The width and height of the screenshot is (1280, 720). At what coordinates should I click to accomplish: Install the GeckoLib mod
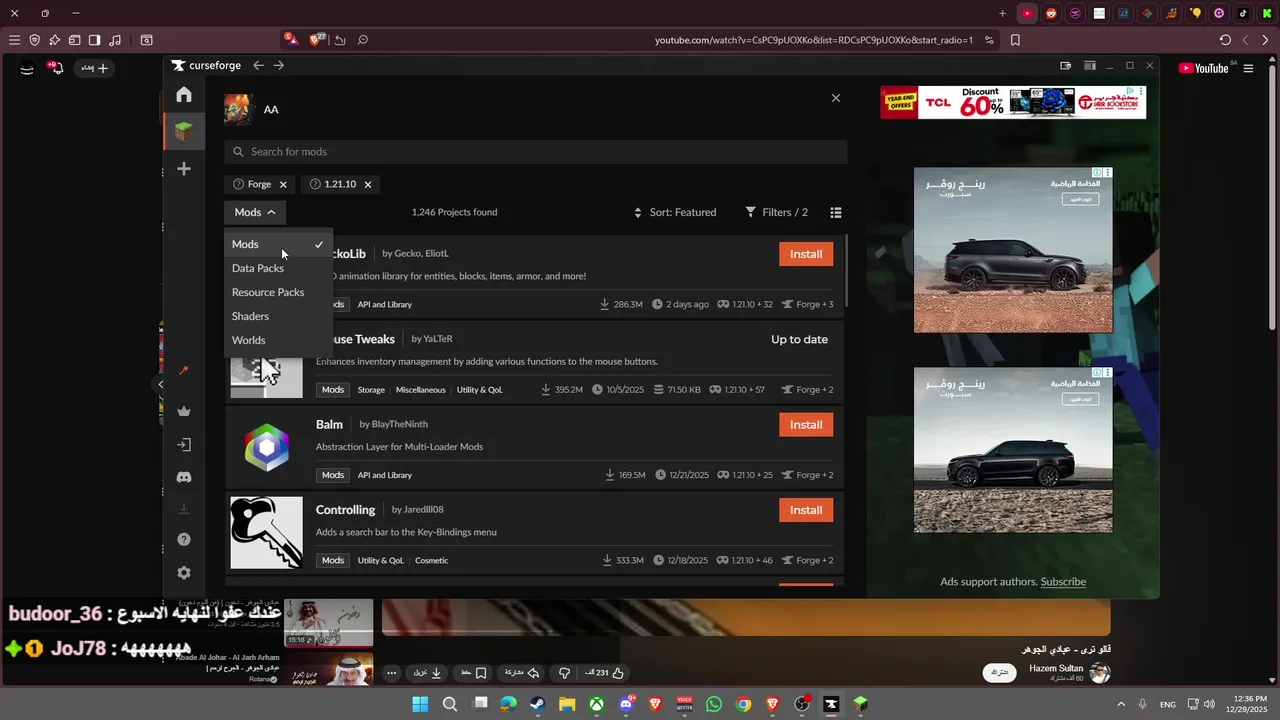point(806,254)
